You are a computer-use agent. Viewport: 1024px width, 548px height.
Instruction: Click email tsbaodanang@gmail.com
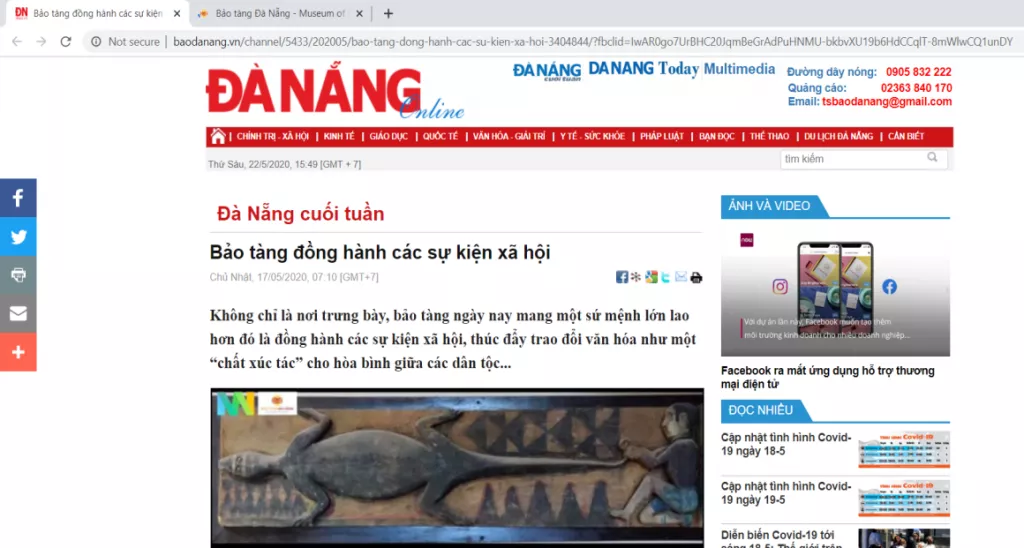pos(886,102)
